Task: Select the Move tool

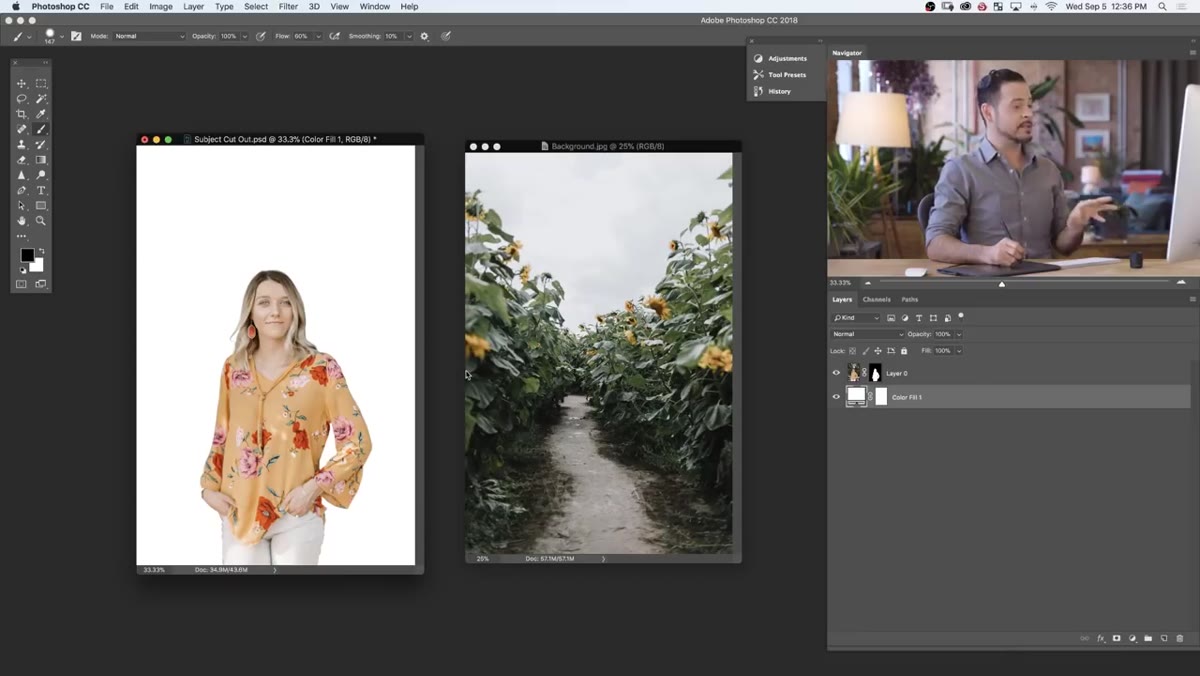Action: [x=21, y=84]
